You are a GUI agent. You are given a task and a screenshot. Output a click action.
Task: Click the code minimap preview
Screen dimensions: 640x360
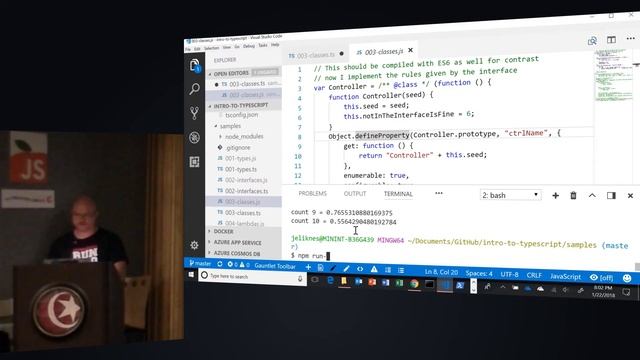tap(613, 76)
